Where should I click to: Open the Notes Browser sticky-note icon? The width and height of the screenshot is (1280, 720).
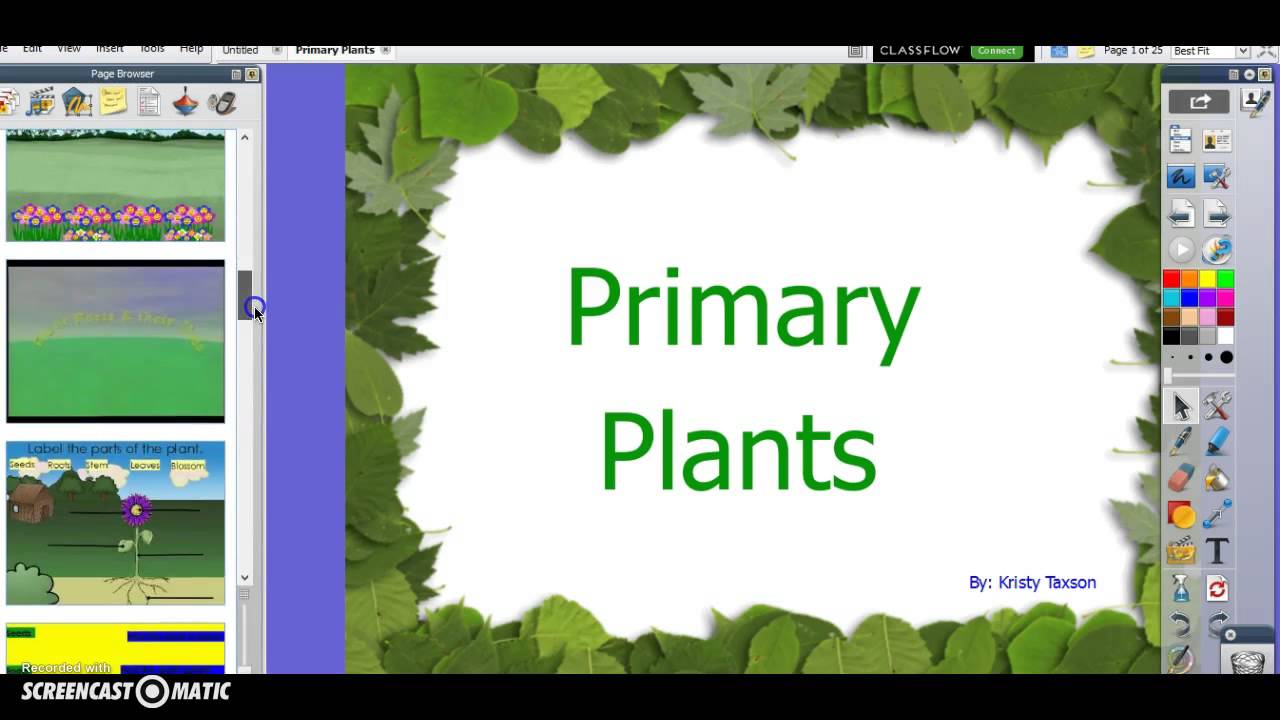(x=113, y=101)
